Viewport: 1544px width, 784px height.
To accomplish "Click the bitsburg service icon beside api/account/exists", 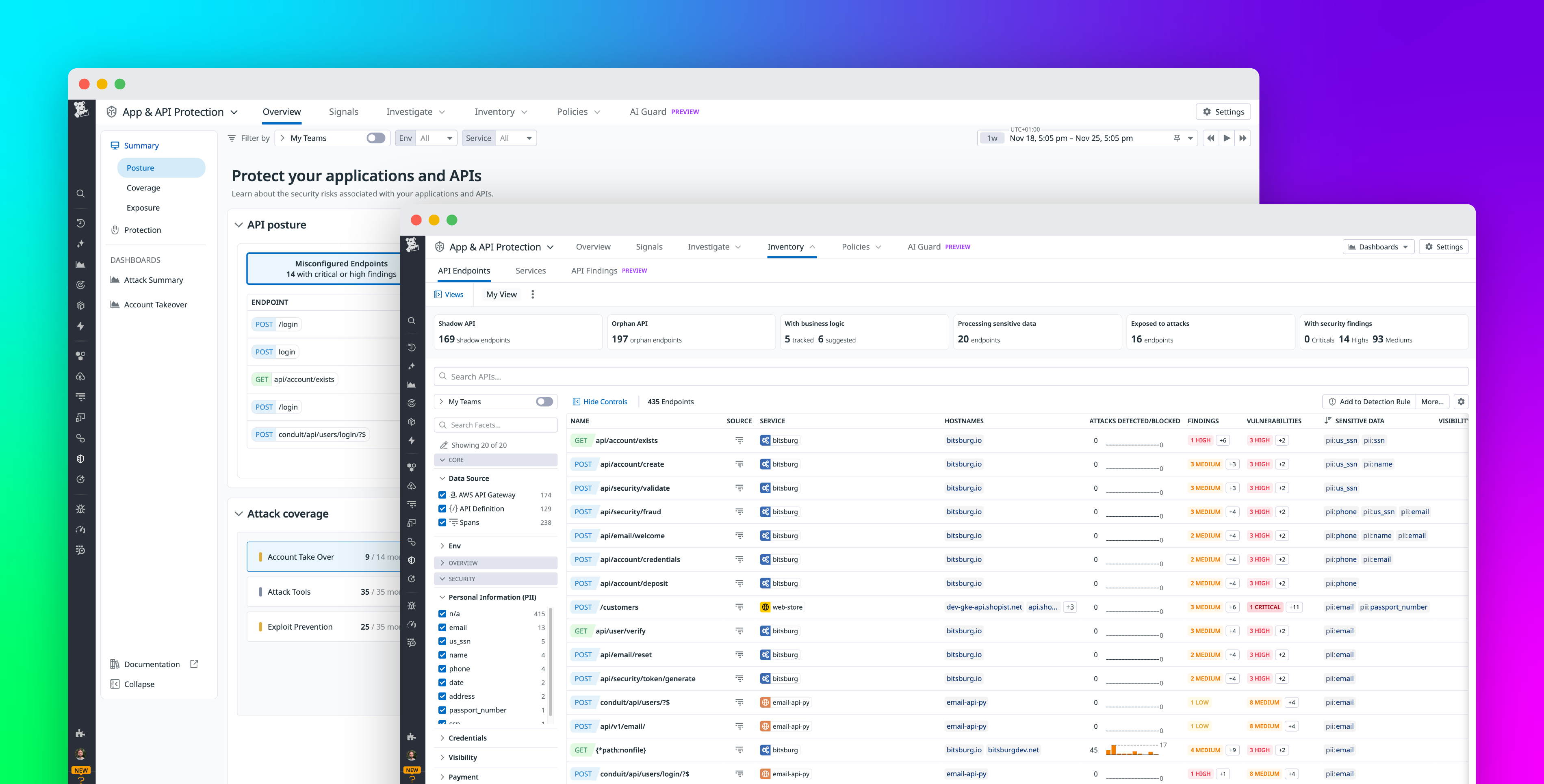I will pyautogui.click(x=765, y=440).
